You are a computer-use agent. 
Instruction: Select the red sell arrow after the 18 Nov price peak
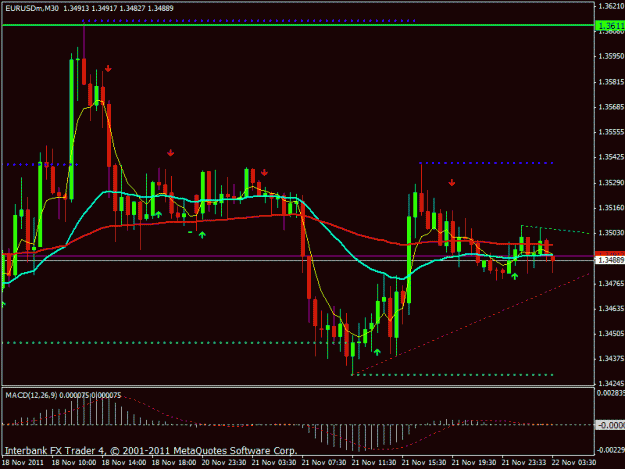coord(108,69)
